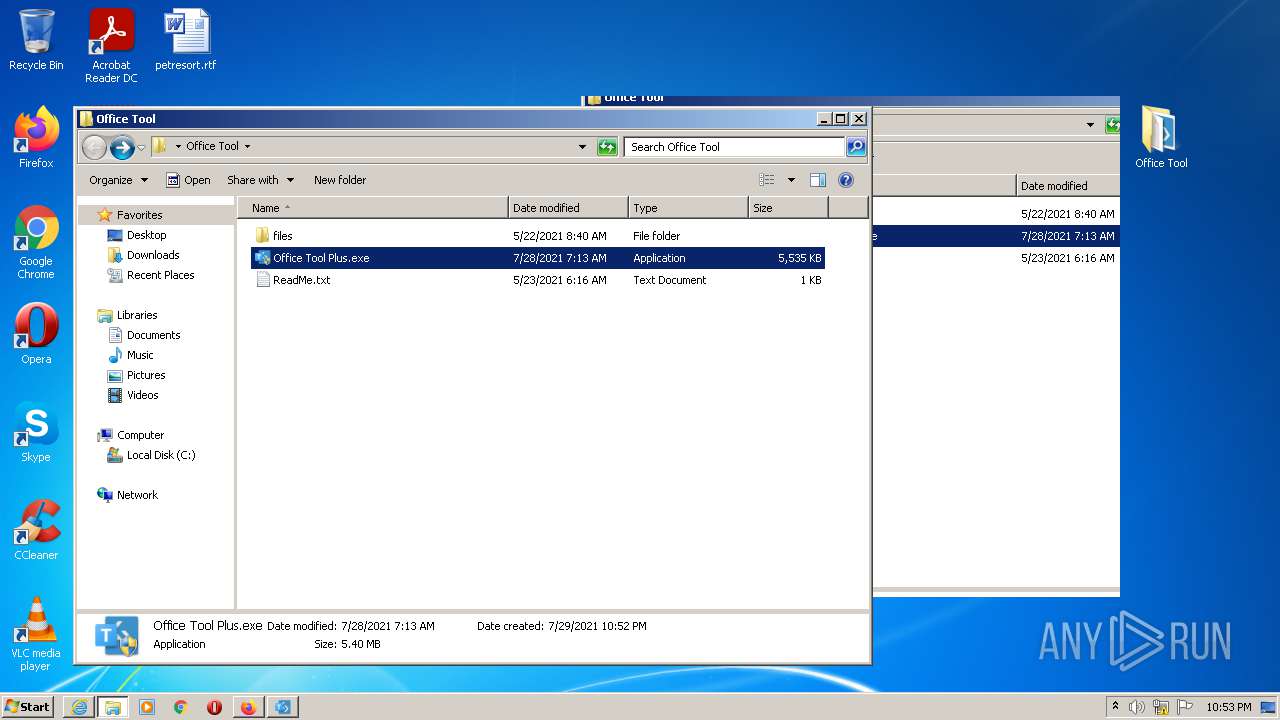Select Office Tool folder on desktop
Image resolution: width=1280 pixels, height=720 pixels.
coord(1161,138)
